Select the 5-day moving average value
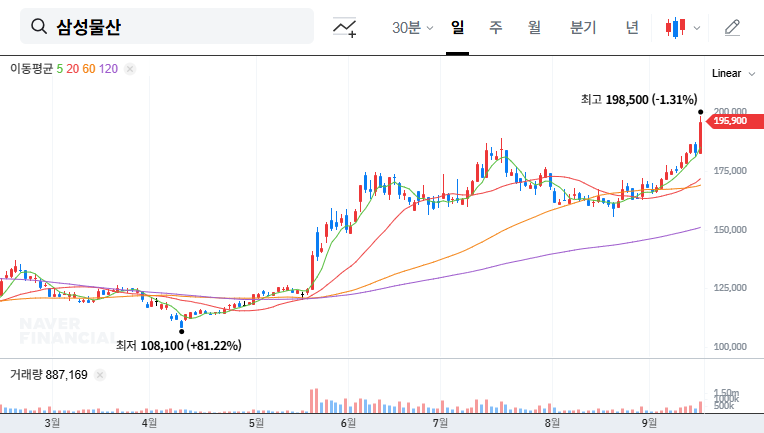 pyautogui.click(x=59, y=69)
